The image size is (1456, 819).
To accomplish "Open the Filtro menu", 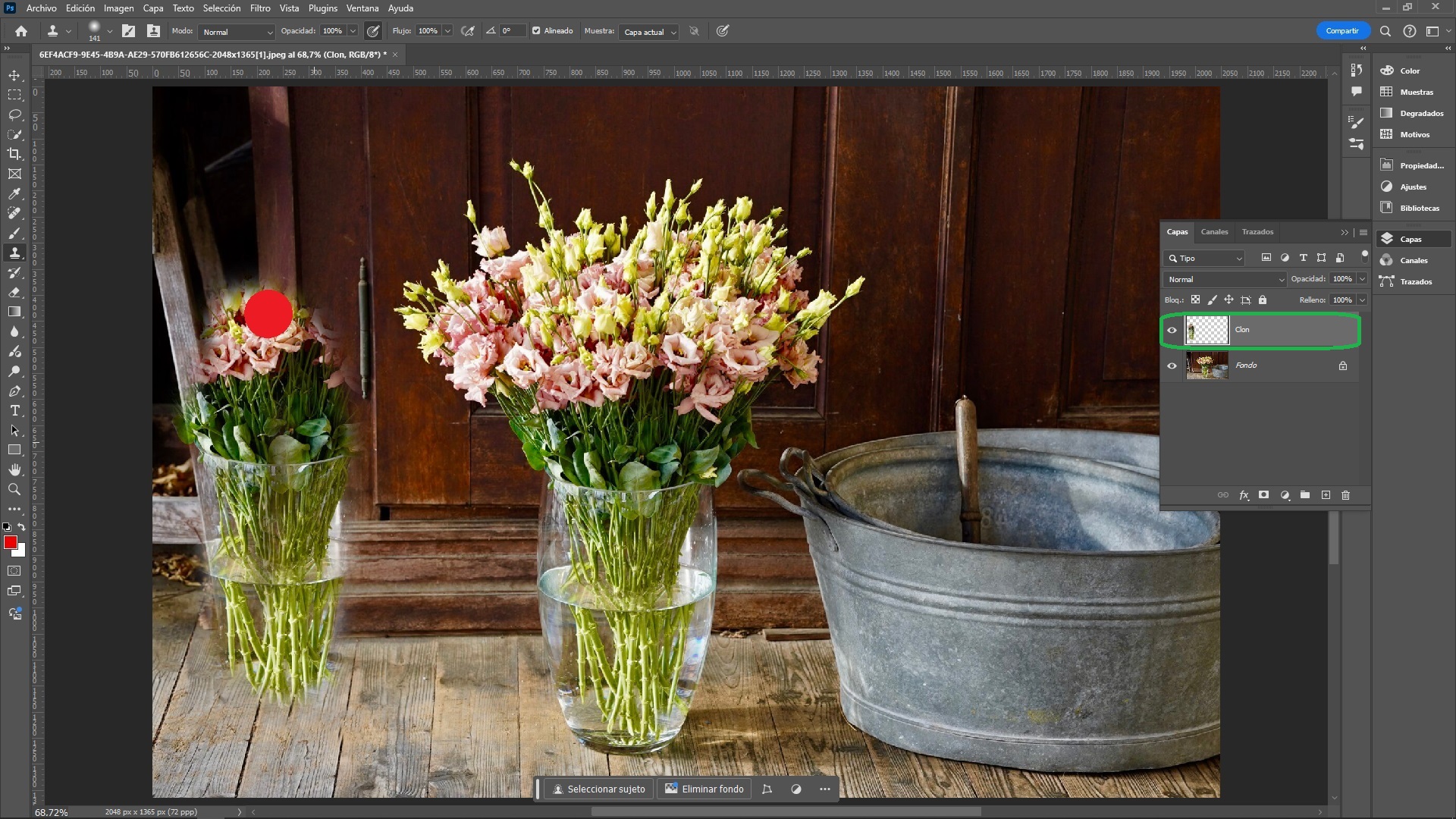I will click(260, 8).
